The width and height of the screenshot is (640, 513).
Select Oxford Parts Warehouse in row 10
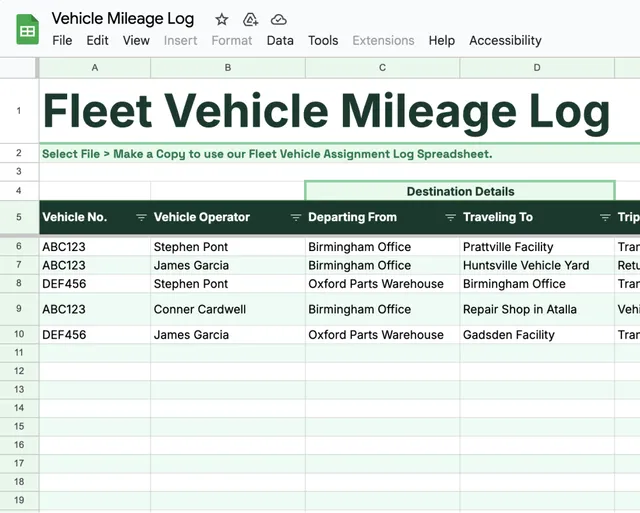tap(382, 335)
